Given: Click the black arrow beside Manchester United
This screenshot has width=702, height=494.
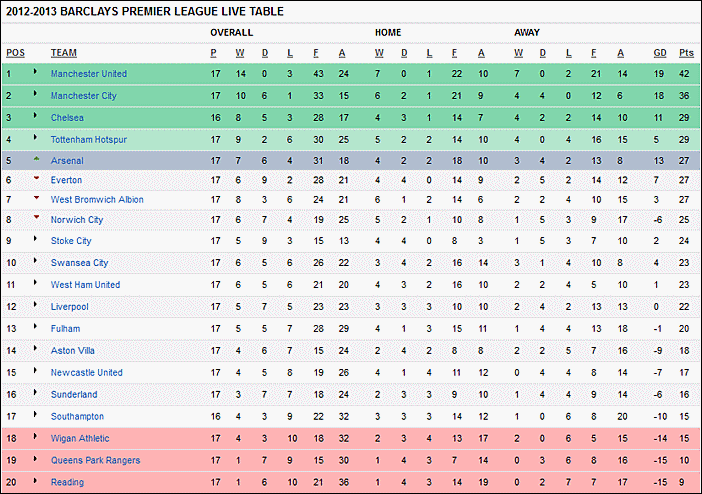Looking at the screenshot, I should tap(35, 71).
